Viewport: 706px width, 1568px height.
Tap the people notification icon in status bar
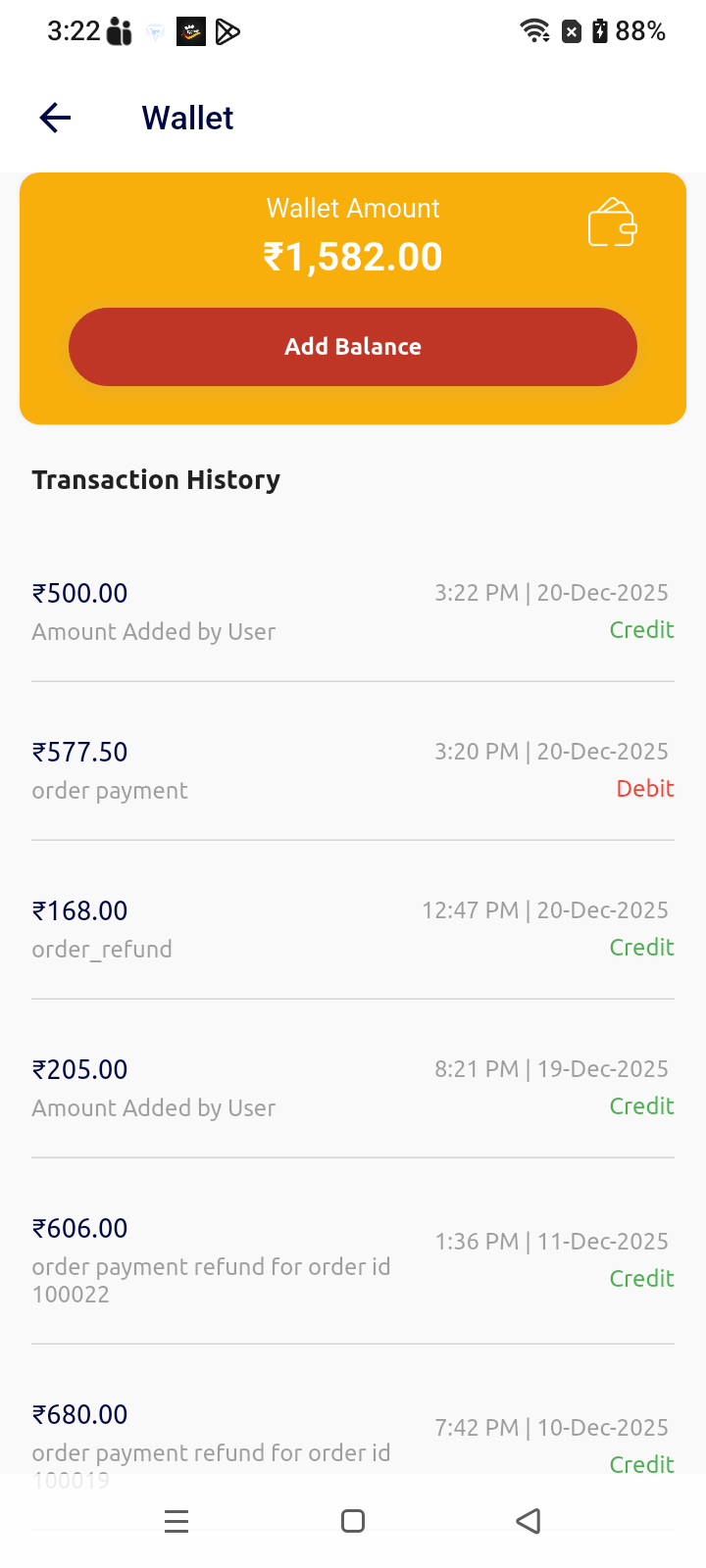click(x=120, y=32)
